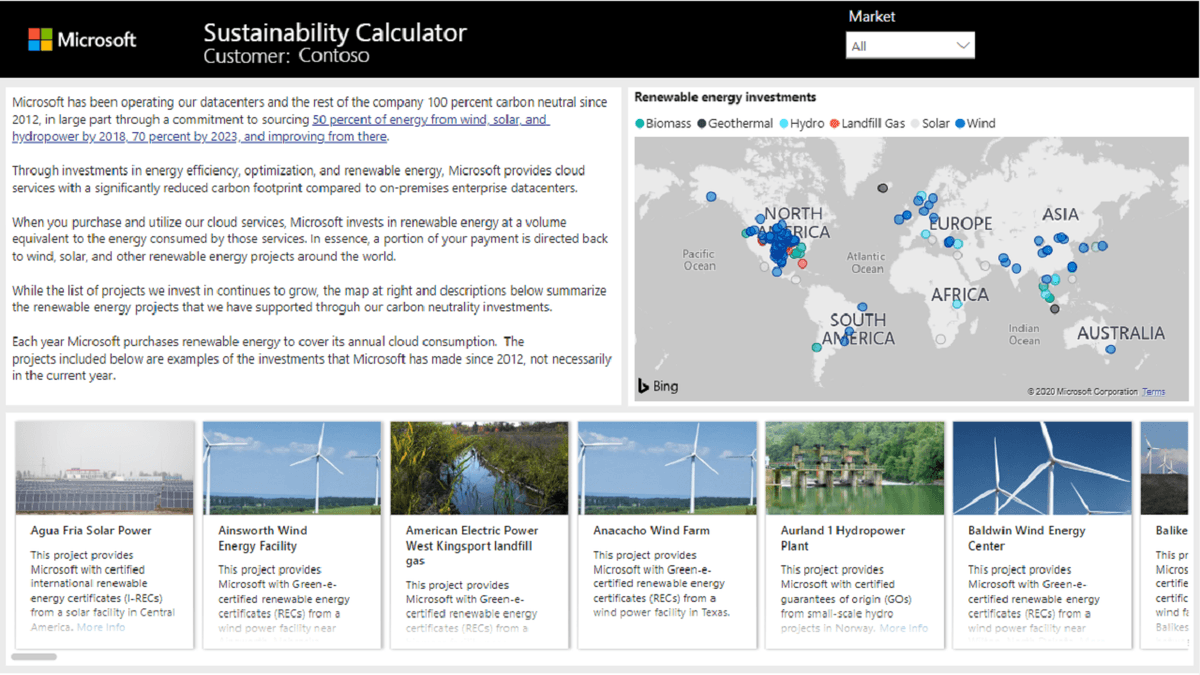Open More info on Aurland 1 Hydropower Plant
This screenshot has height=675, width=1200.
tap(904, 628)
